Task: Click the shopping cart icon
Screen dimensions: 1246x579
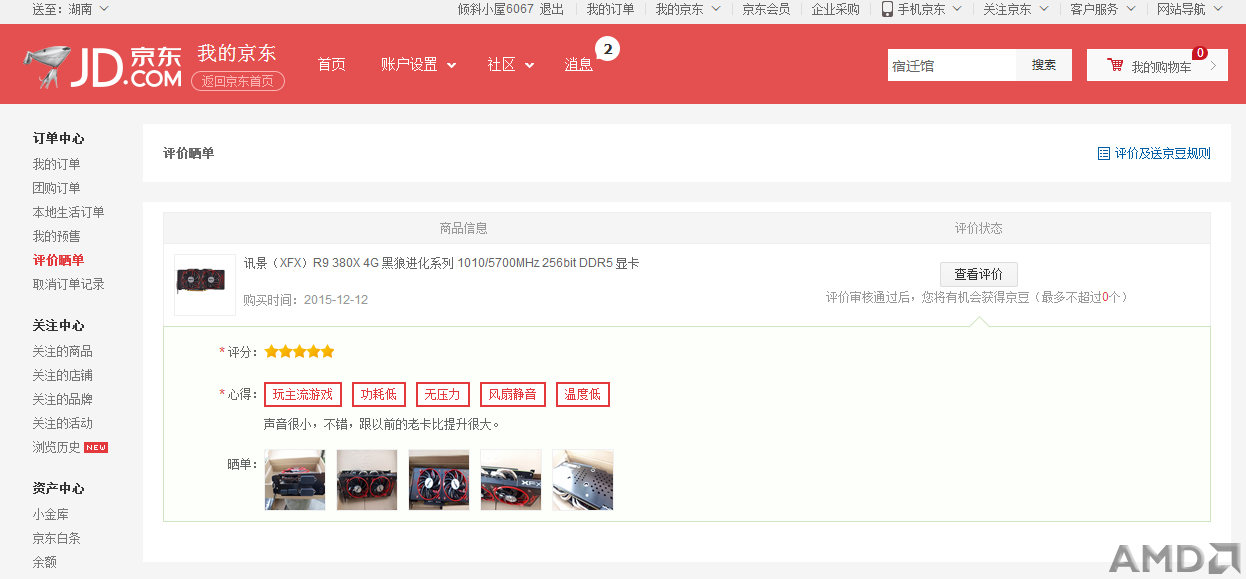Action: (1114, 65)
